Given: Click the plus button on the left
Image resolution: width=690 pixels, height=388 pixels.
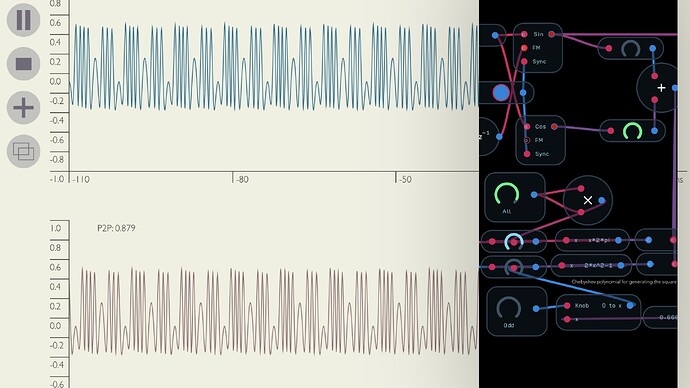Looking at the screenshot, I should [23, 107].
